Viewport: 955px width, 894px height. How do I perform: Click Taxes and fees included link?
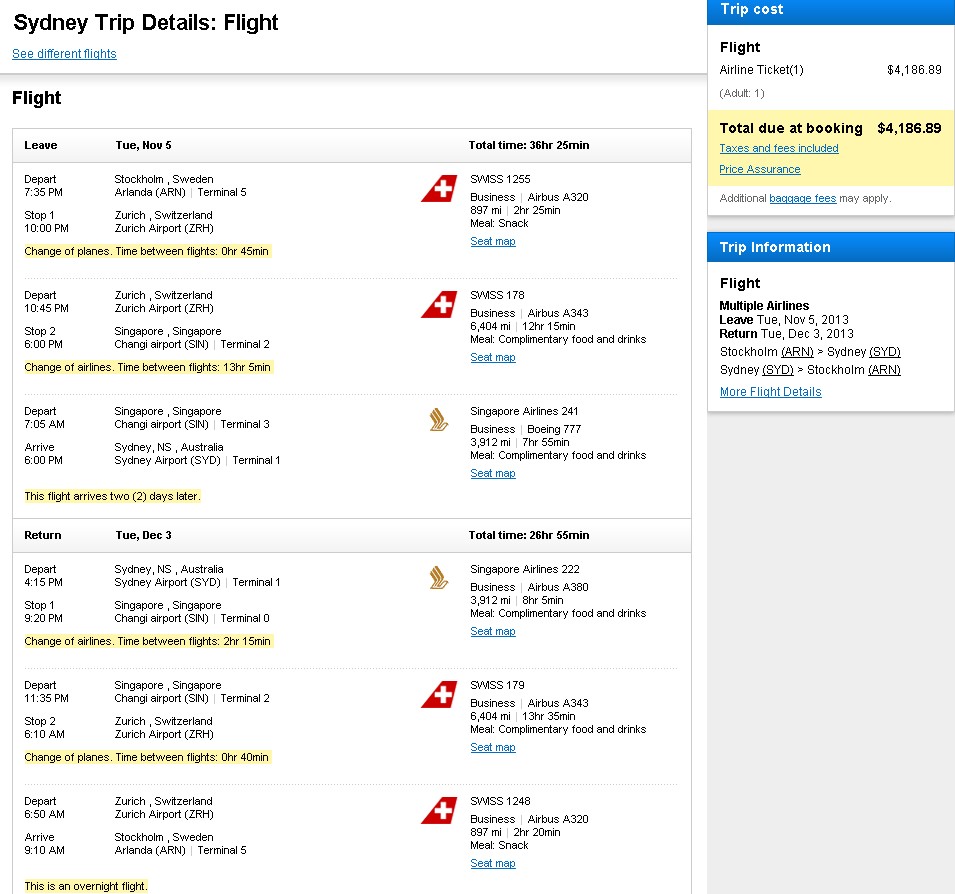(x=779, y=148)
